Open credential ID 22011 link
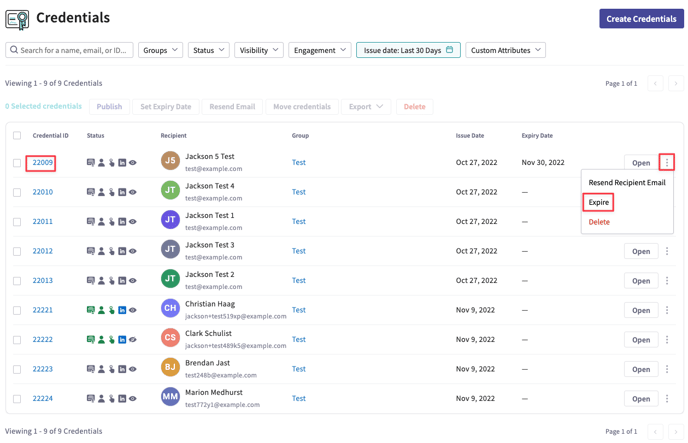Viewport: 688px width, 443px height. (x=42, y=221)
